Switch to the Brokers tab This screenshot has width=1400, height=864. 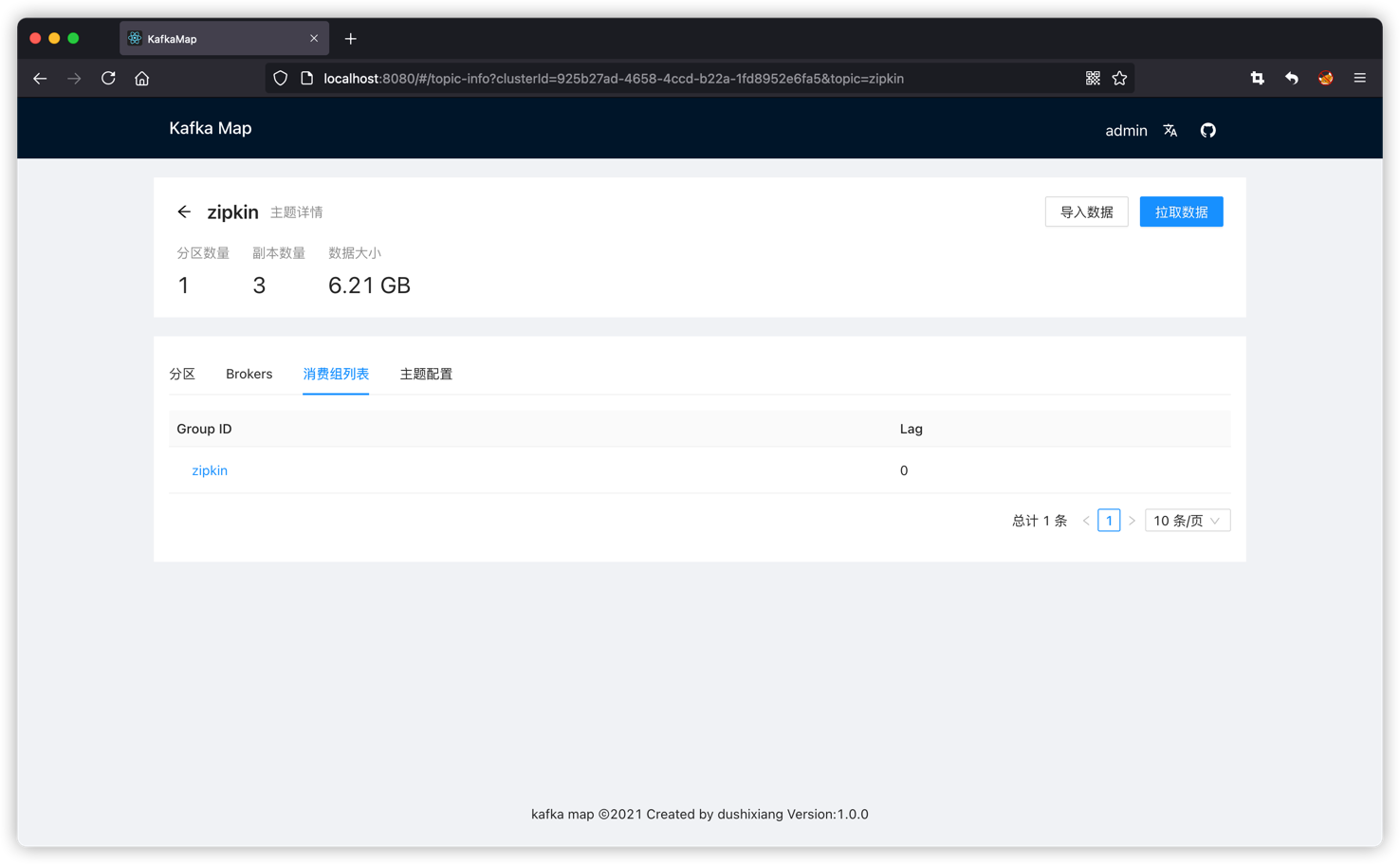(249, 374)
